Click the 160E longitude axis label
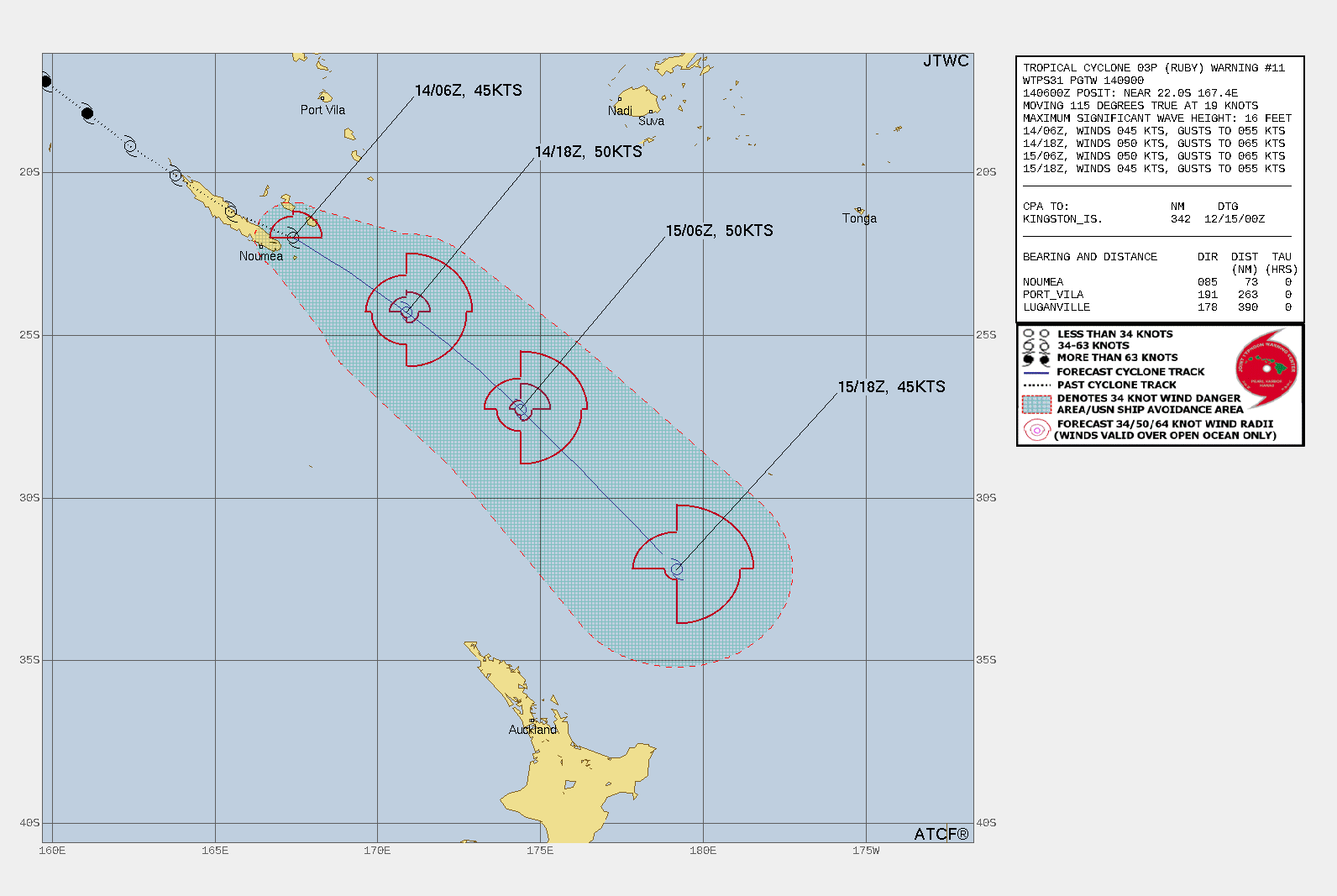1337x896 pixels. point(52,851)
